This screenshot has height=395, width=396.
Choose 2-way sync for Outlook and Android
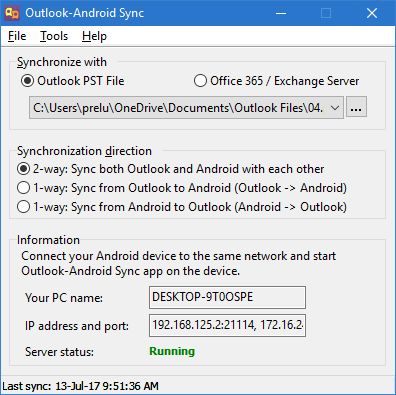[170, 169]
